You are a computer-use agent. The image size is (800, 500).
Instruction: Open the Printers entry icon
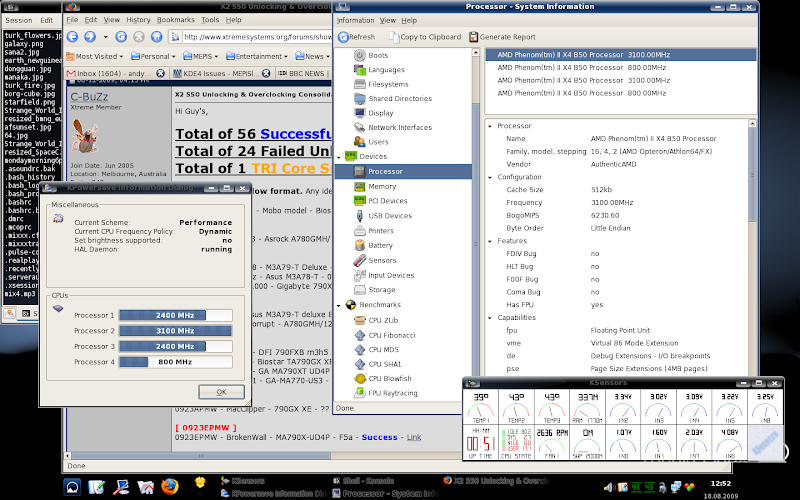(360, 231)
